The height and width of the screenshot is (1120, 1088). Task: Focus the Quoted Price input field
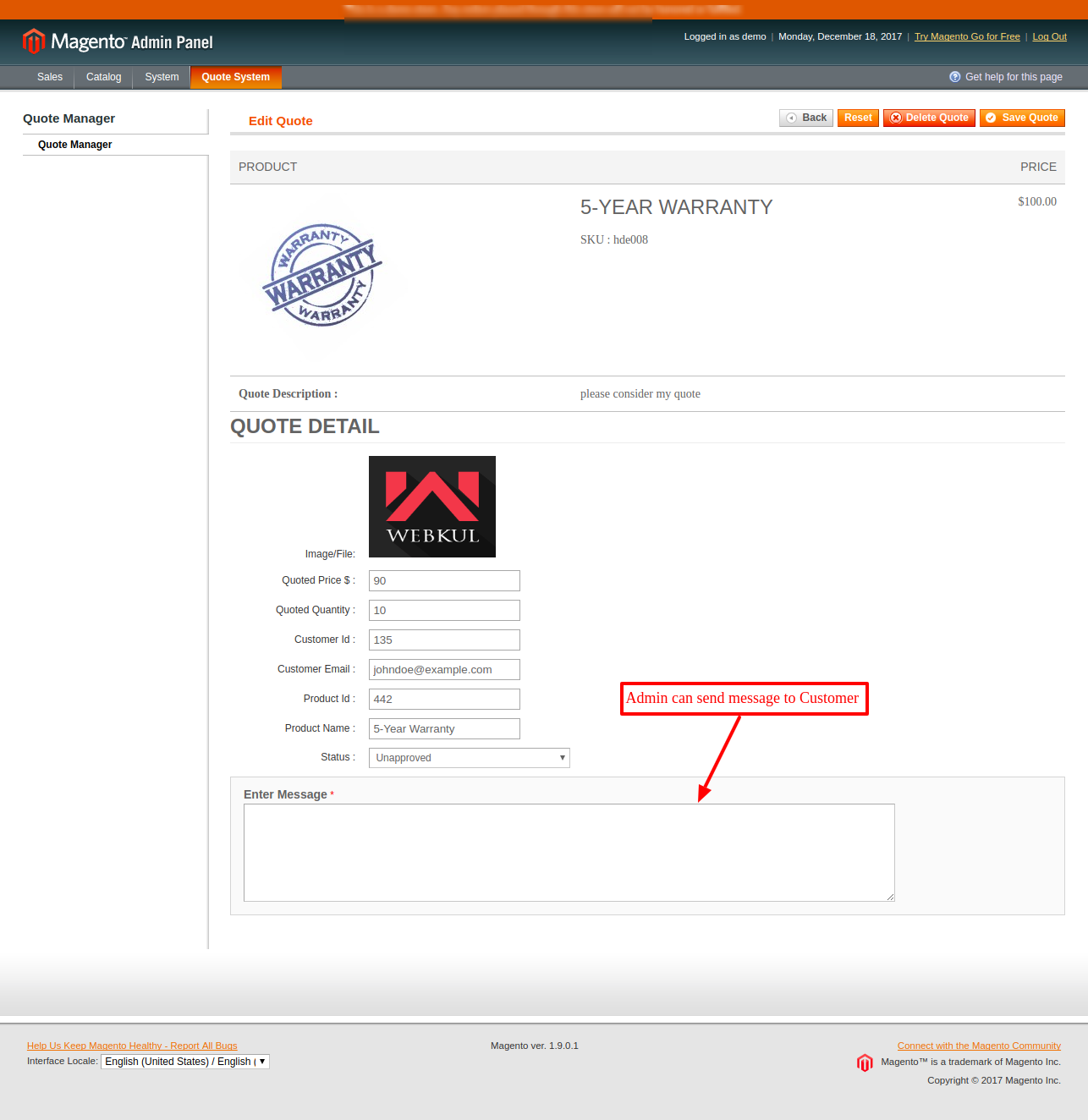pyautogui.click(x=444, y=581)
